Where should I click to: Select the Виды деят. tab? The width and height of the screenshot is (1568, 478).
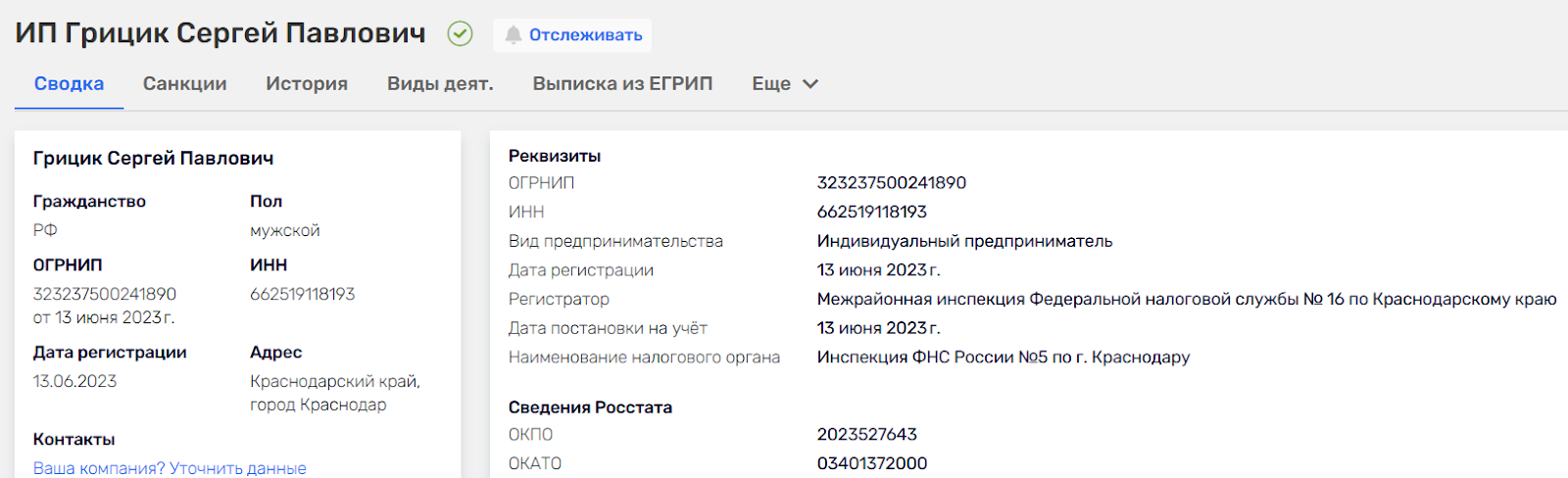point(440,84)
